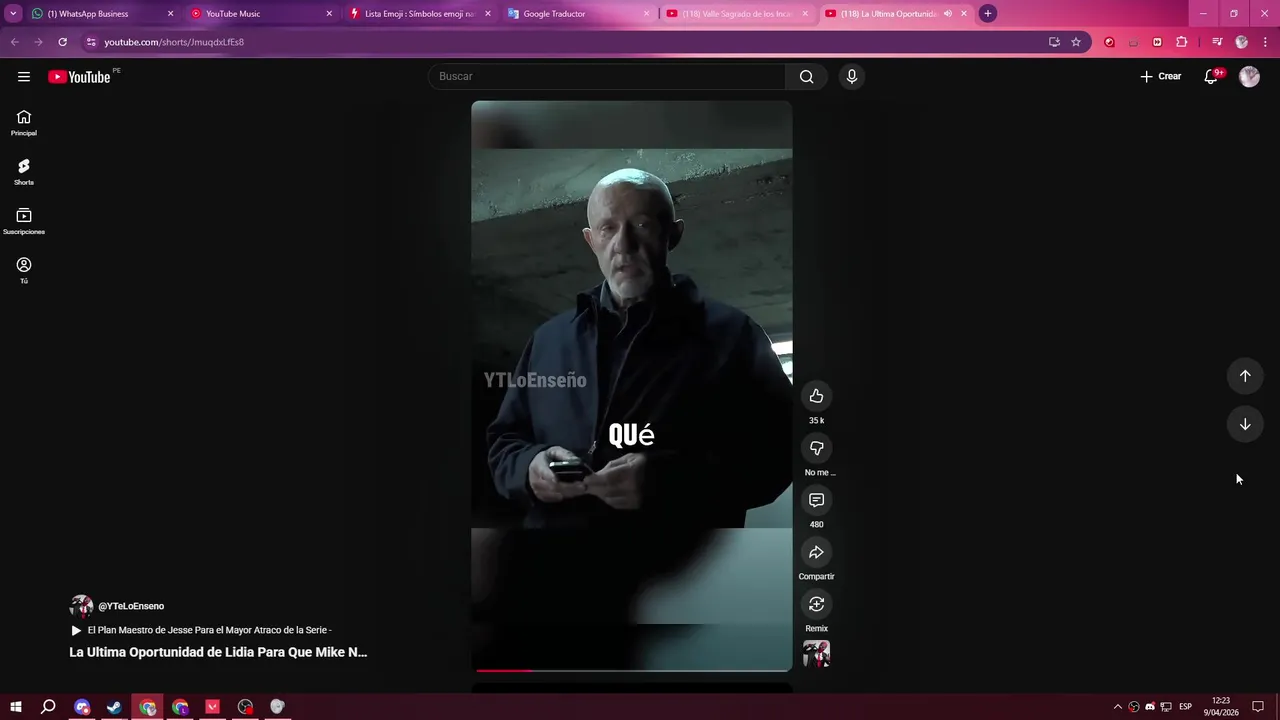Image resolution: width=1280 pixels, height=720 pixels.
Task: Open Steam from the taskbar
Action: [115, 707]
